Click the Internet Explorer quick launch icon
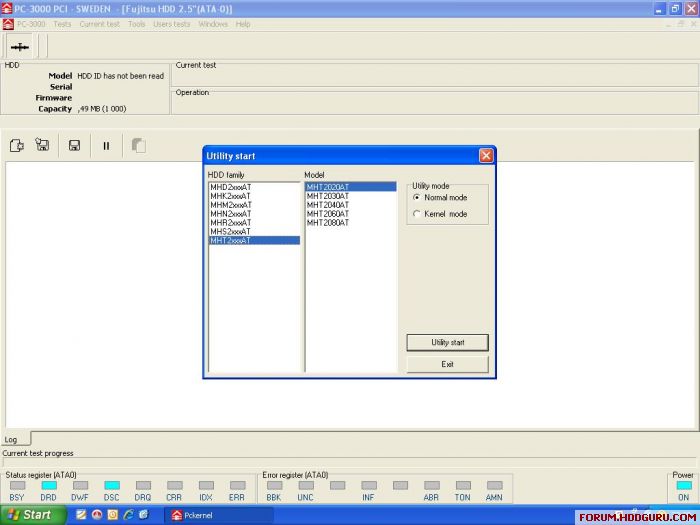700x525 pixels. click(128, 515)
